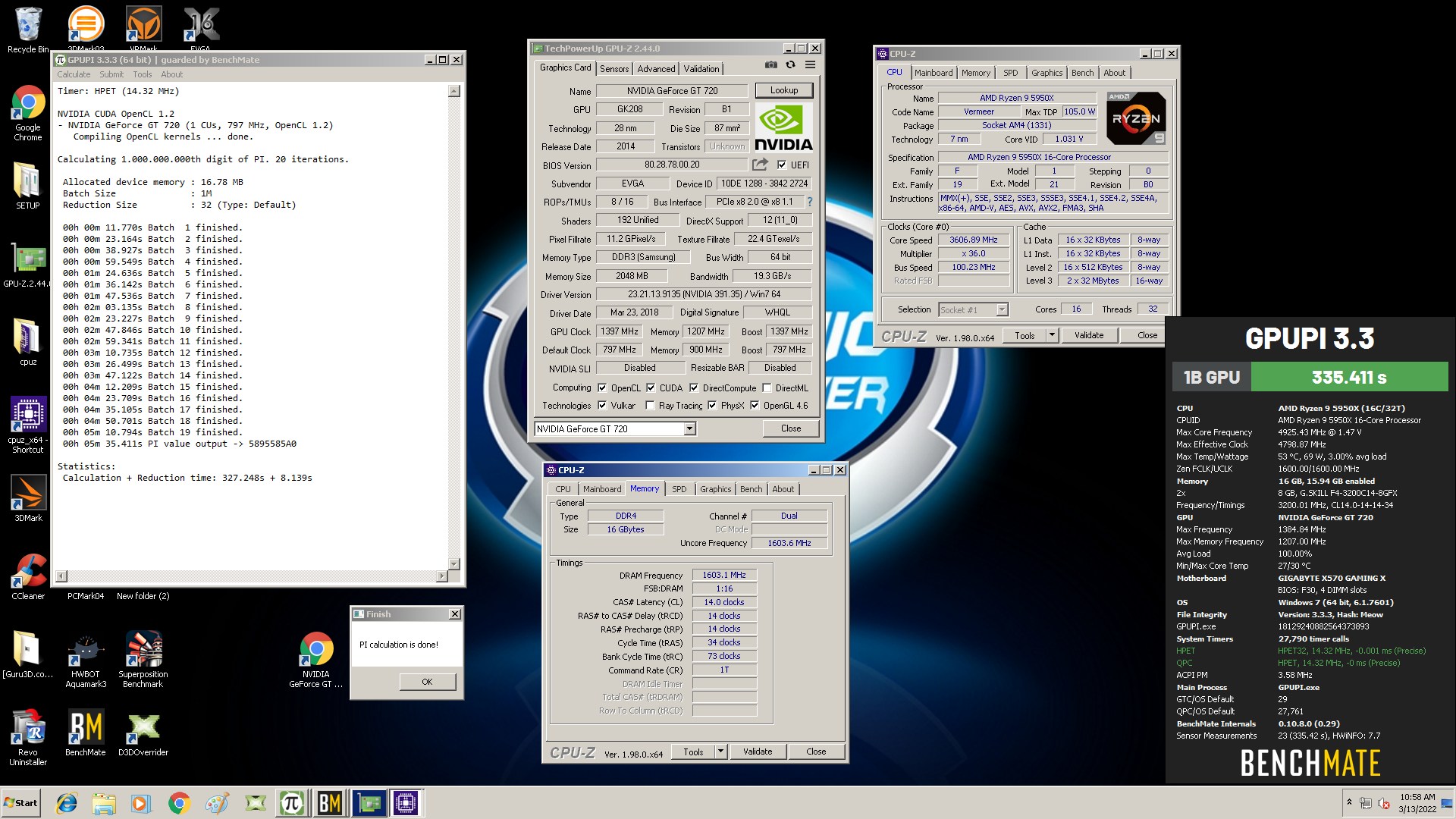Open GPU-Z hamburger menu icon
Screen dimensions: 1456x819
[x=810, y=65]
